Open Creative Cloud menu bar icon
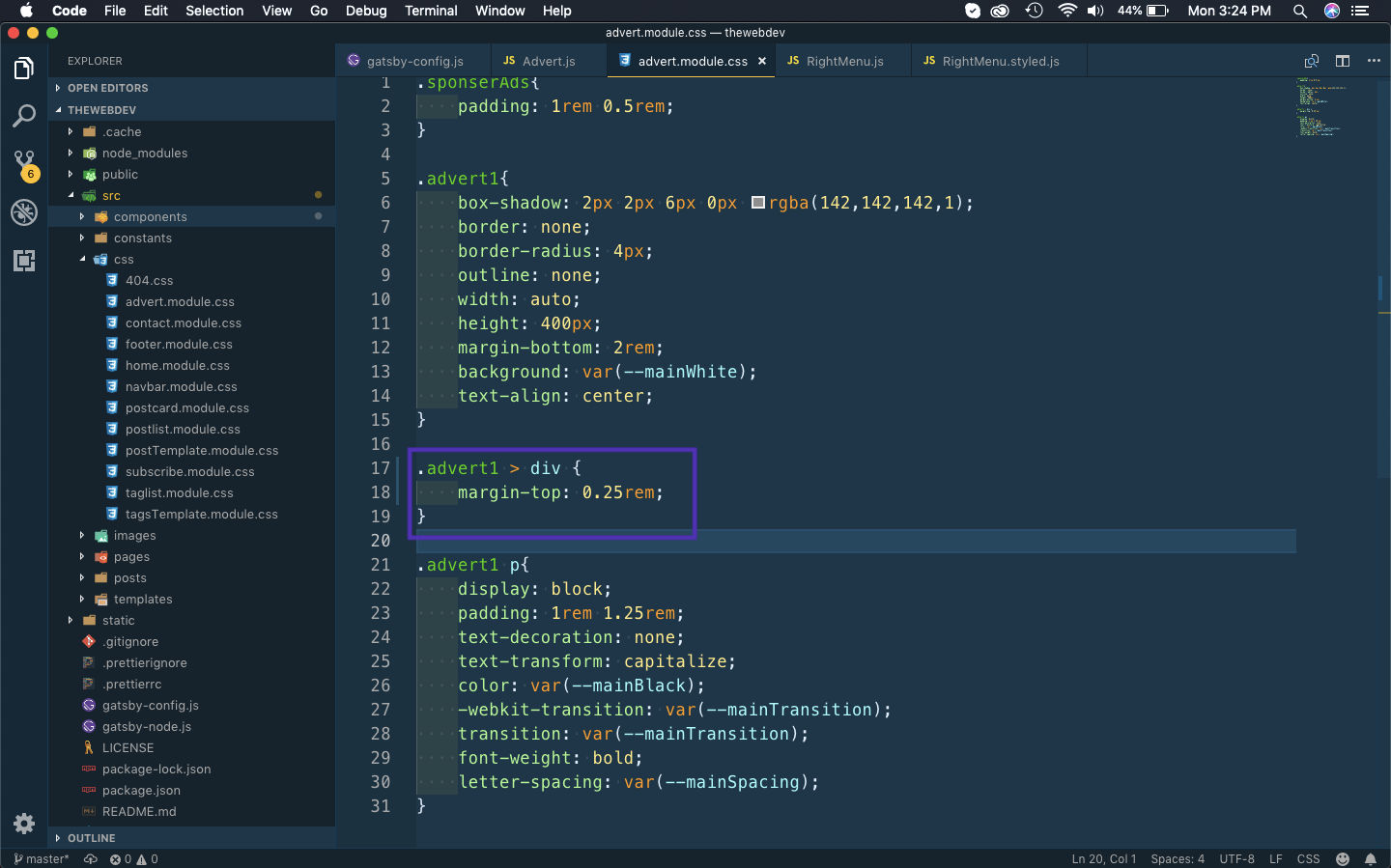This screenshot has width=1391, height=868. [x=1001, y=11]
